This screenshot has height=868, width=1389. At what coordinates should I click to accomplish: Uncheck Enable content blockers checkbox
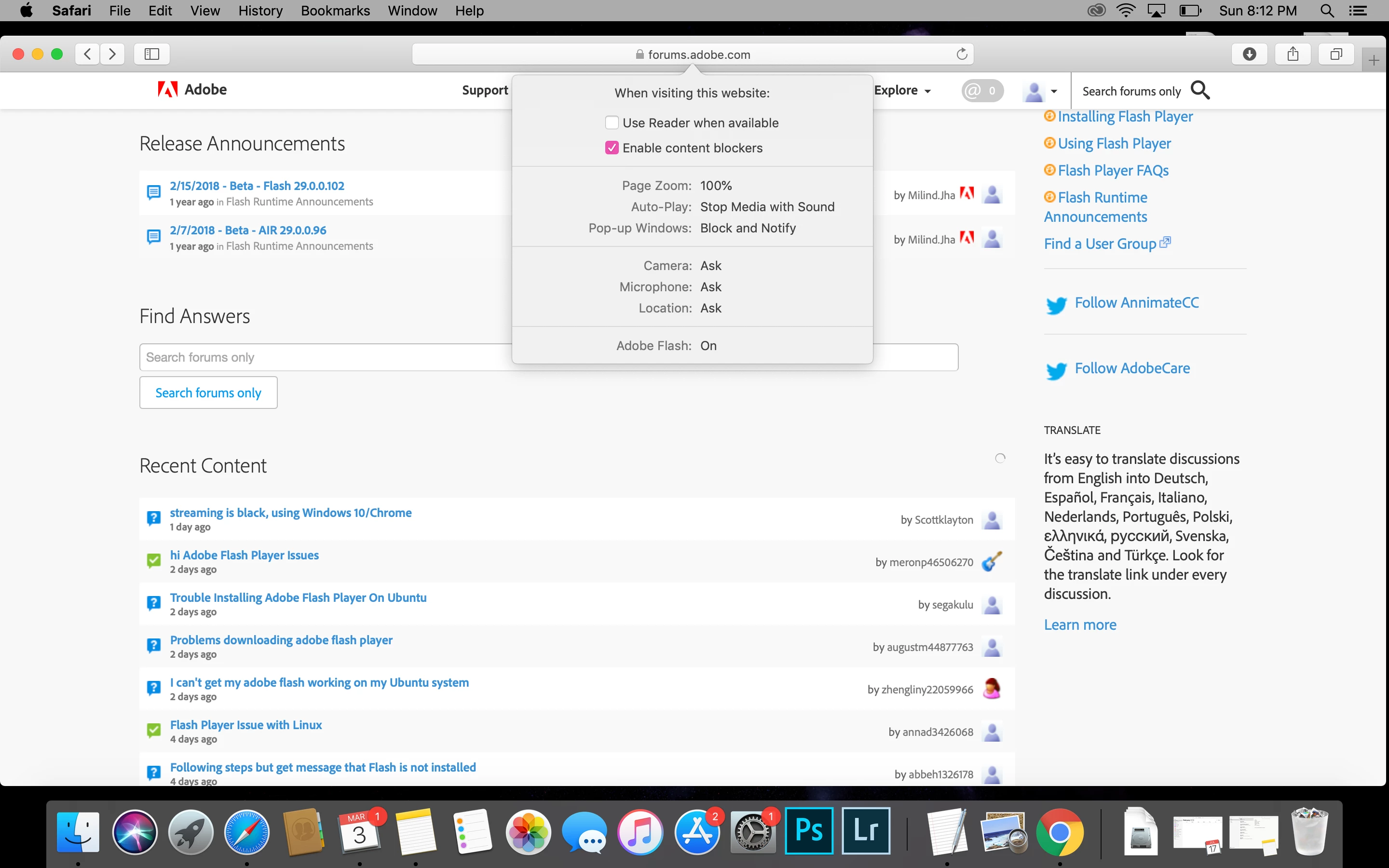[612, 148]
